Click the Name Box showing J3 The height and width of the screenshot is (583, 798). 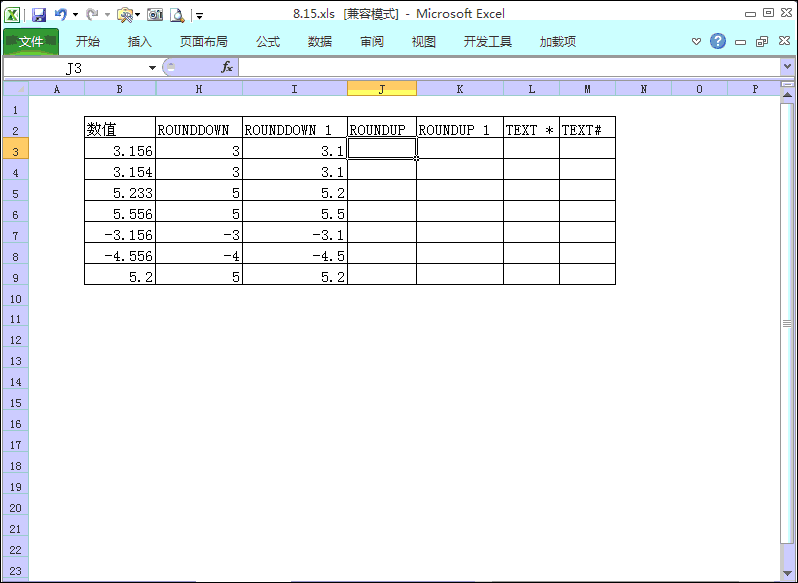[74, 68]
